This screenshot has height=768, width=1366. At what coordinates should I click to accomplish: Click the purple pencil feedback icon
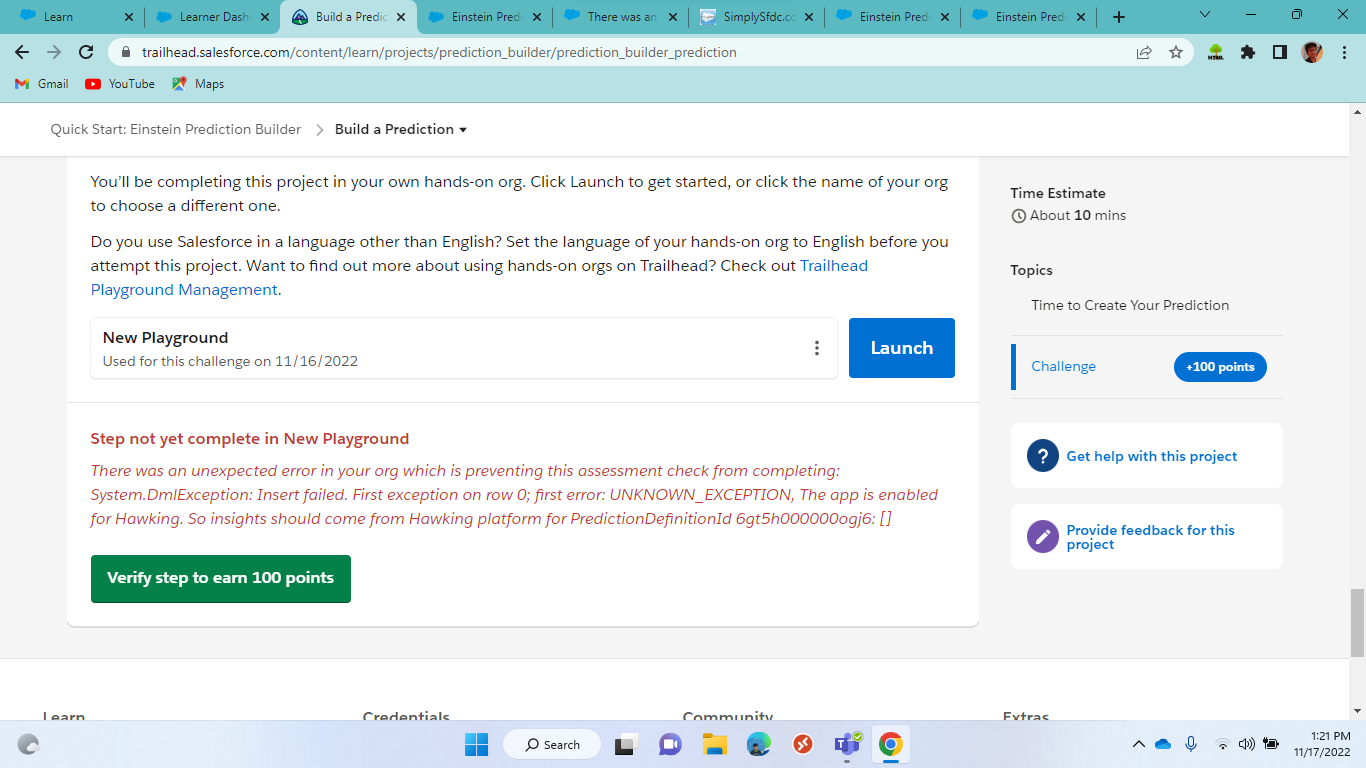click(1043, 537)
